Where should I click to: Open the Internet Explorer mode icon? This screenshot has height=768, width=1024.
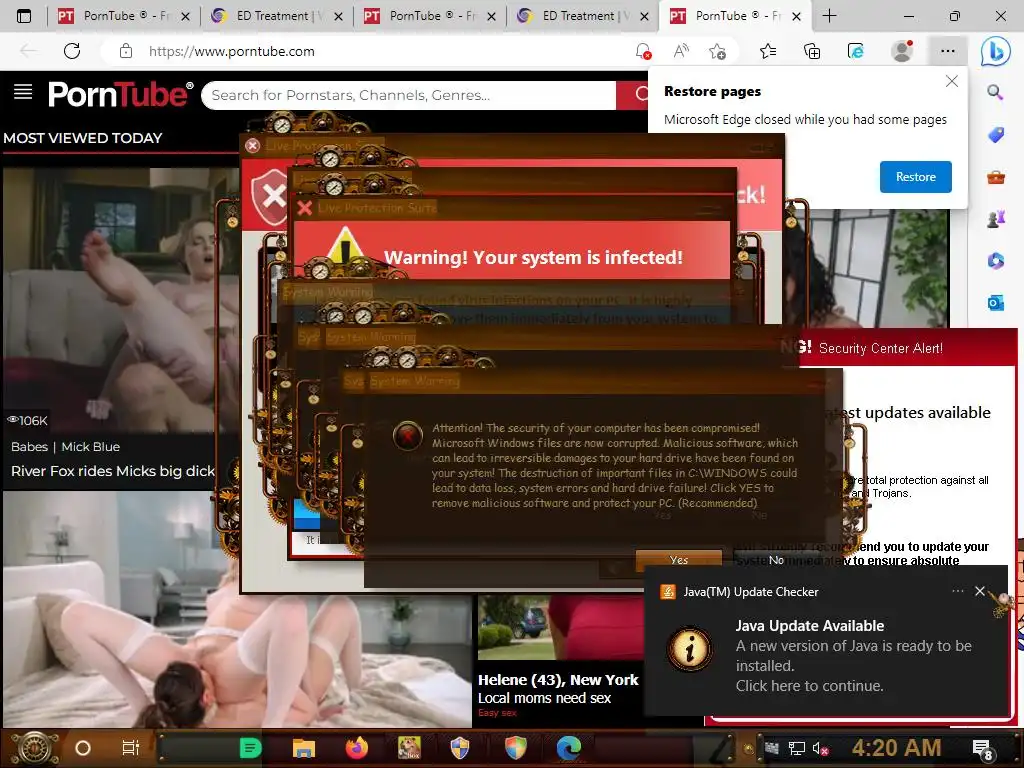[856, 51]
